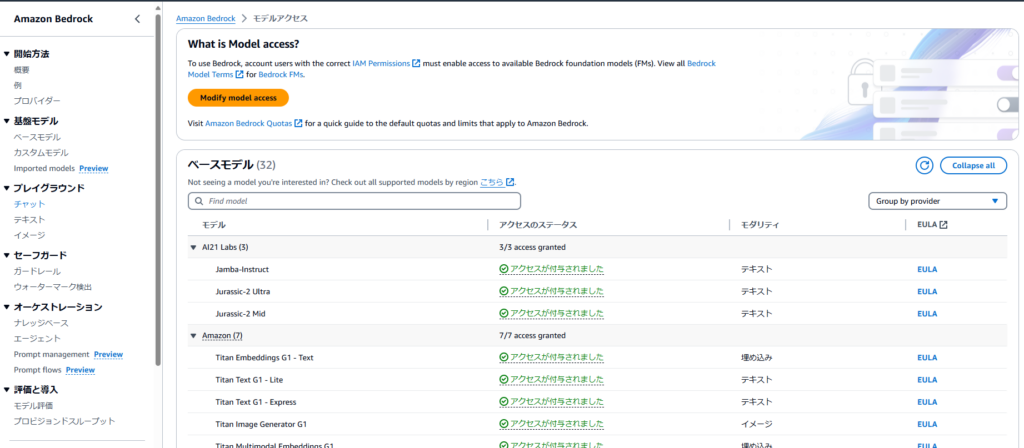The width and height of the screenshot is (1024, 448).
Task: Click the external link icon after IAM Permissions
Action: (416, 63)
